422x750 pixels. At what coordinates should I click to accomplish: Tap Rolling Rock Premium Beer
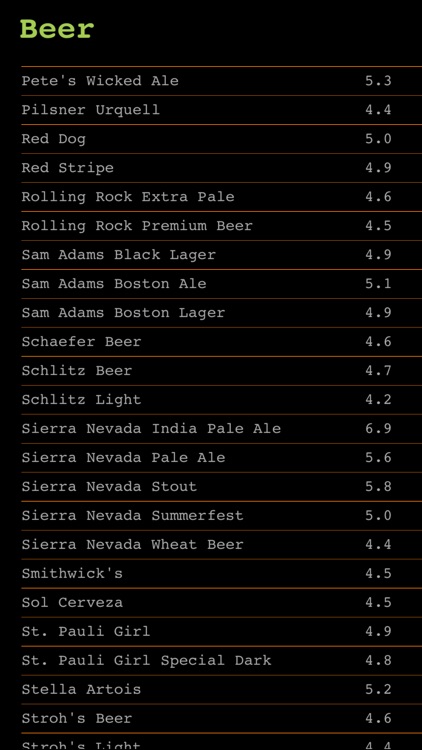222,226
